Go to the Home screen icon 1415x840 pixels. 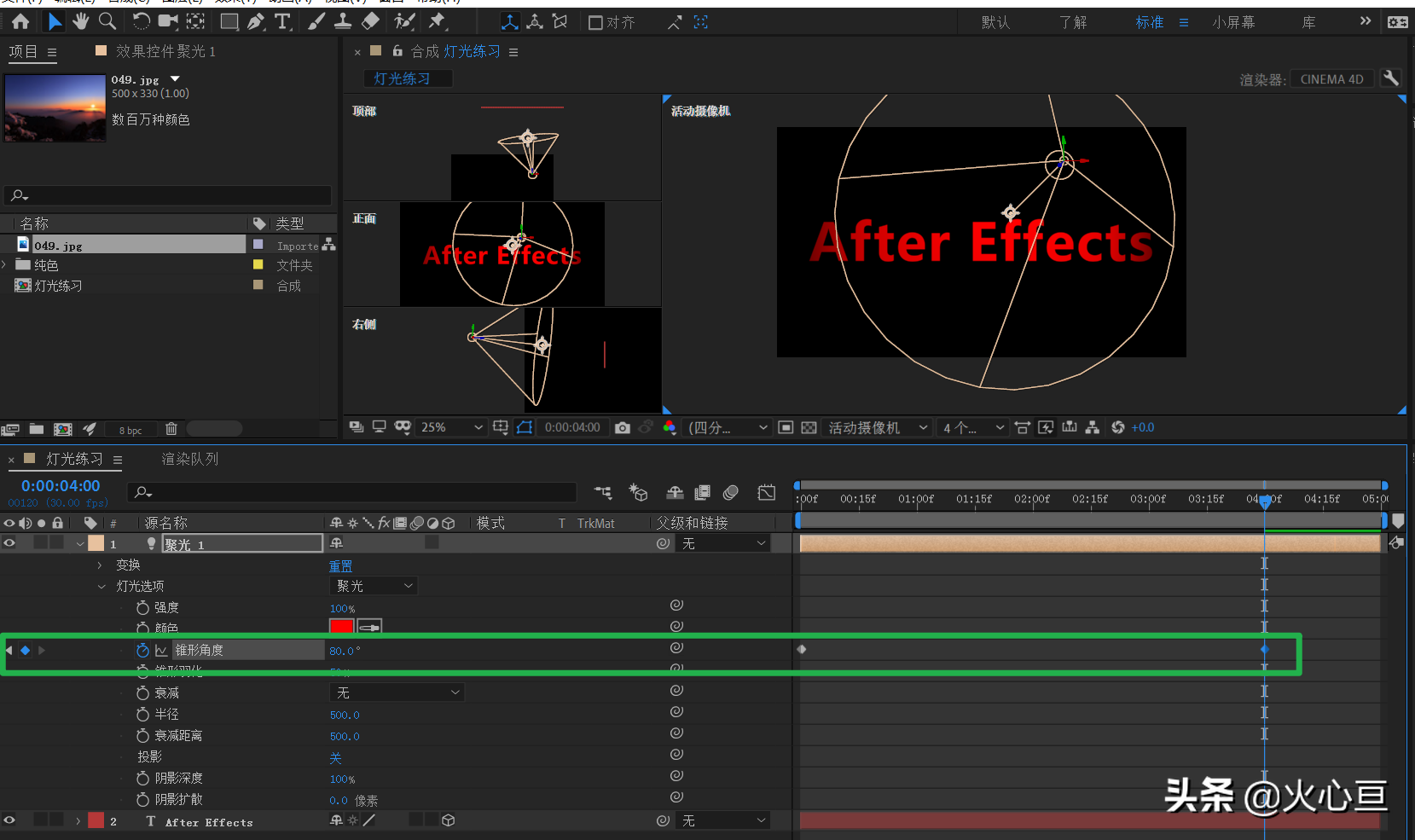(x=20, y=22)
